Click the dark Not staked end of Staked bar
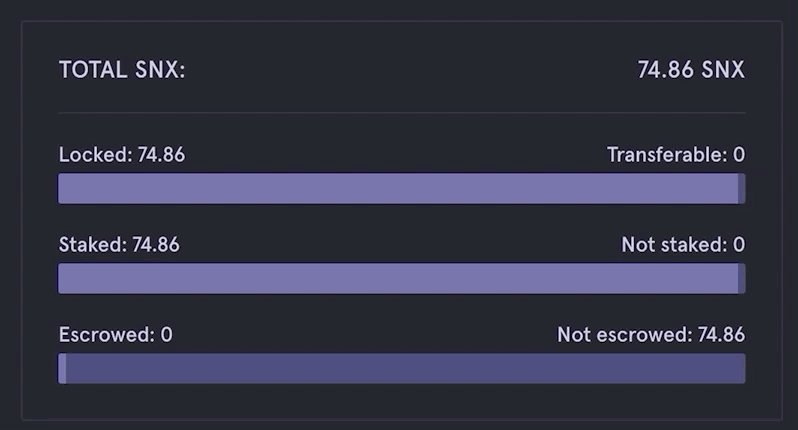The image size is (798, 430). coord(742,278)
